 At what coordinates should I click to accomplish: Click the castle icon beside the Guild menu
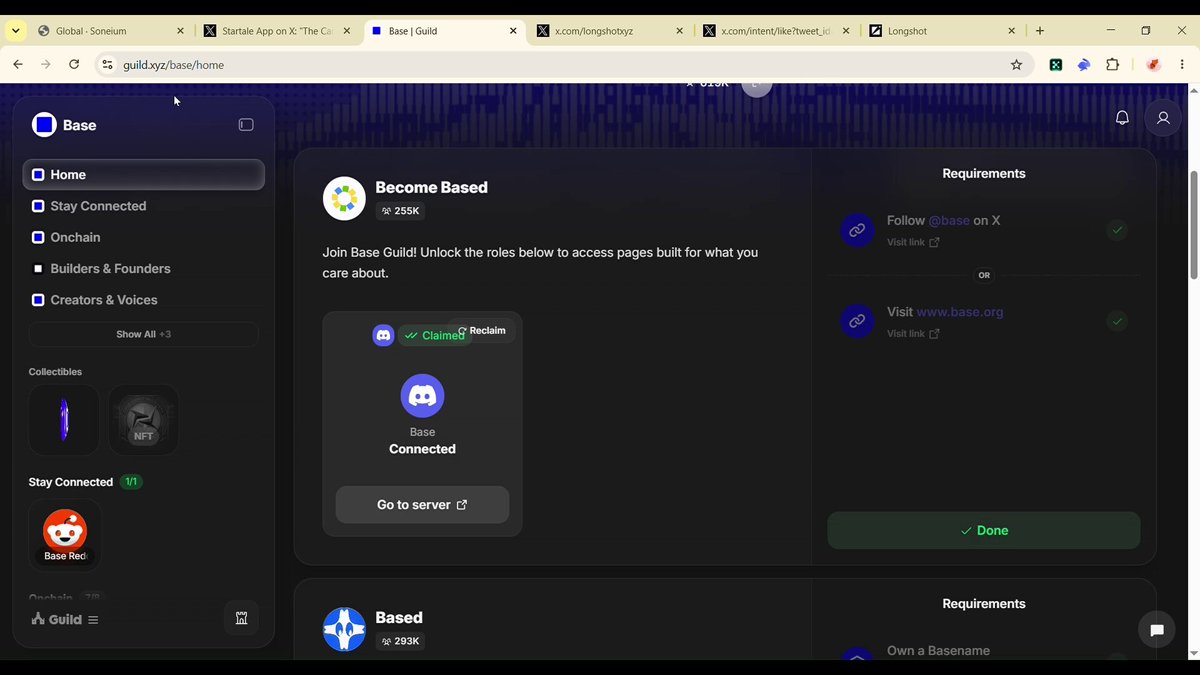241,618
